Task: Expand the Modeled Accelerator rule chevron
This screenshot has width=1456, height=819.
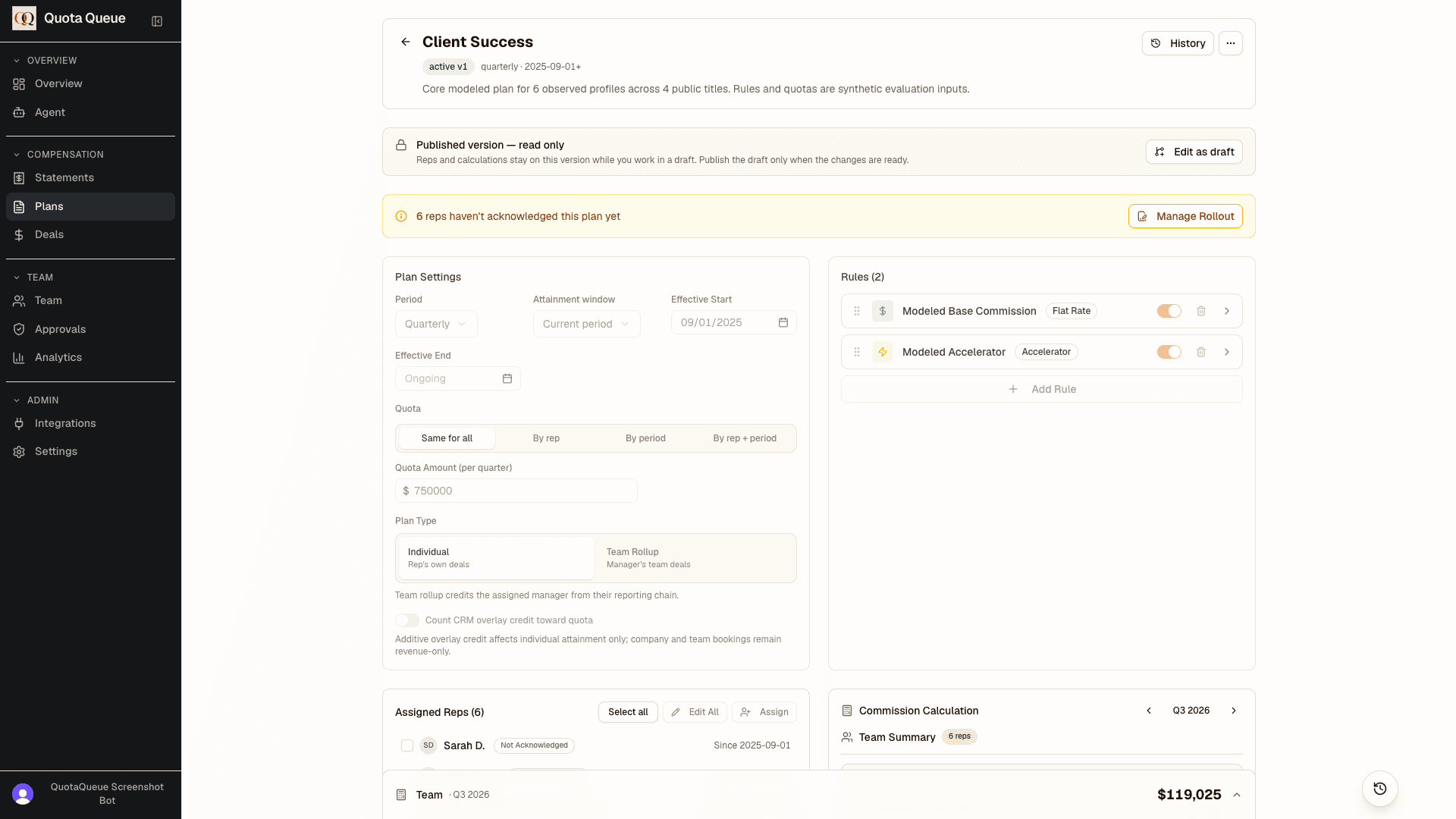Action: point(1227,352)
